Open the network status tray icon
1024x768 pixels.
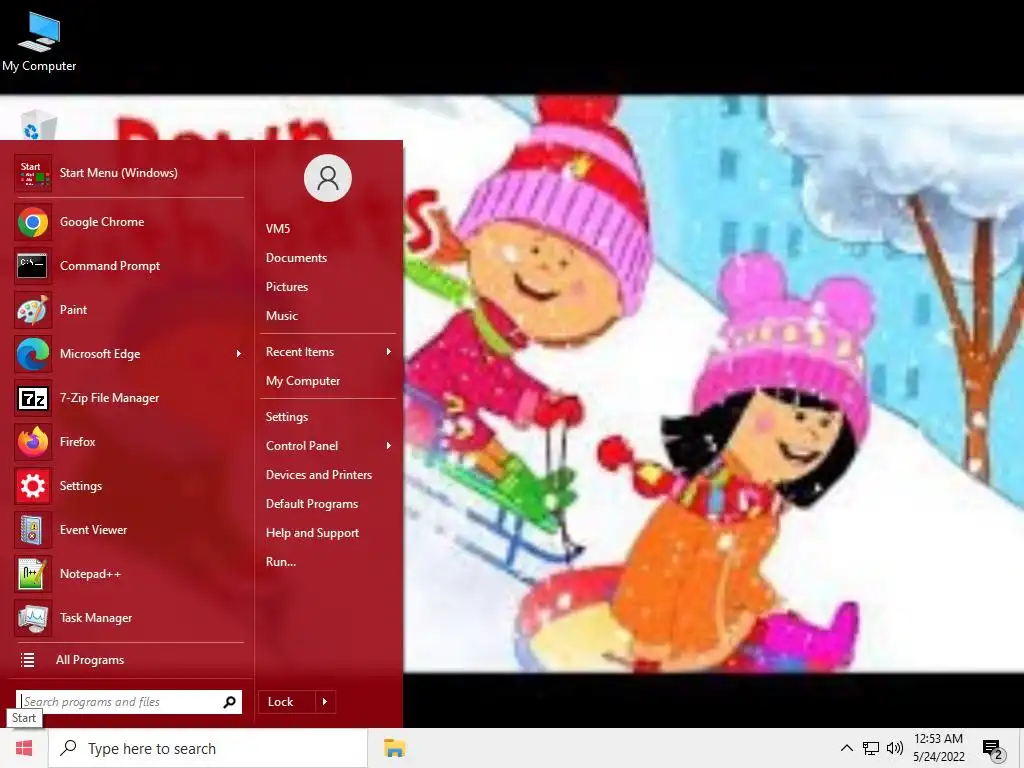[x=871, y=748]
